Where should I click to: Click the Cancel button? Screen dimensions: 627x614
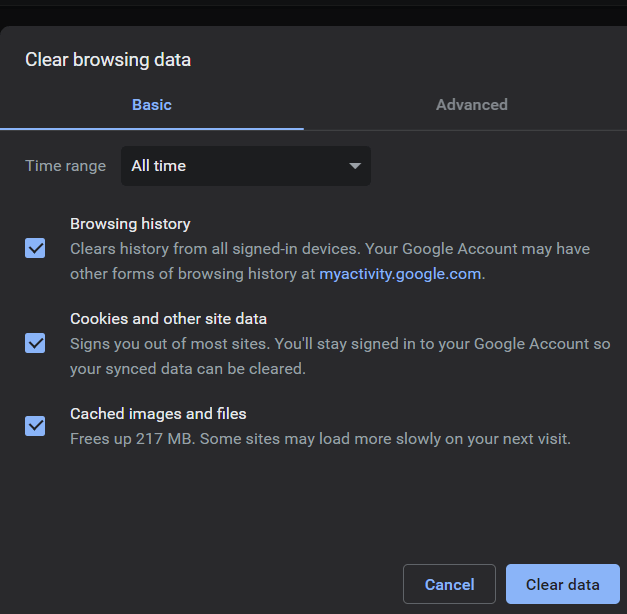click(449, 584)
